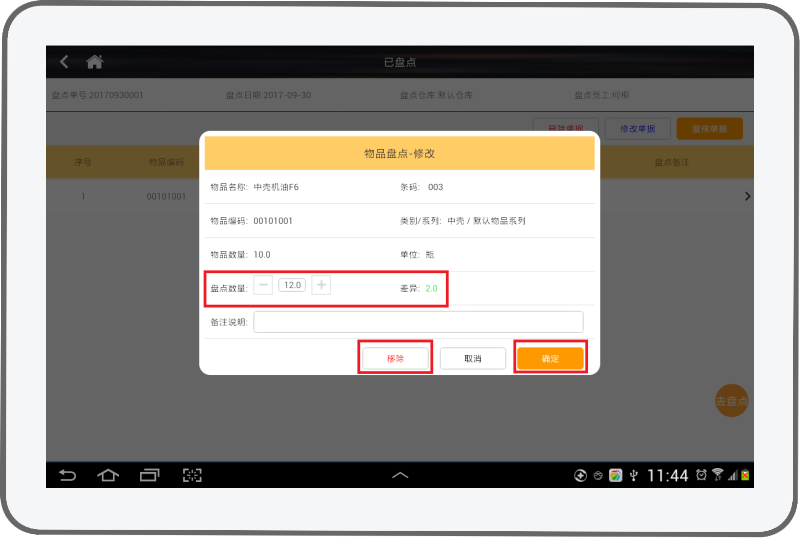Click the minus button for 盘点数量
Screen dimensions: 800x538
264,285
